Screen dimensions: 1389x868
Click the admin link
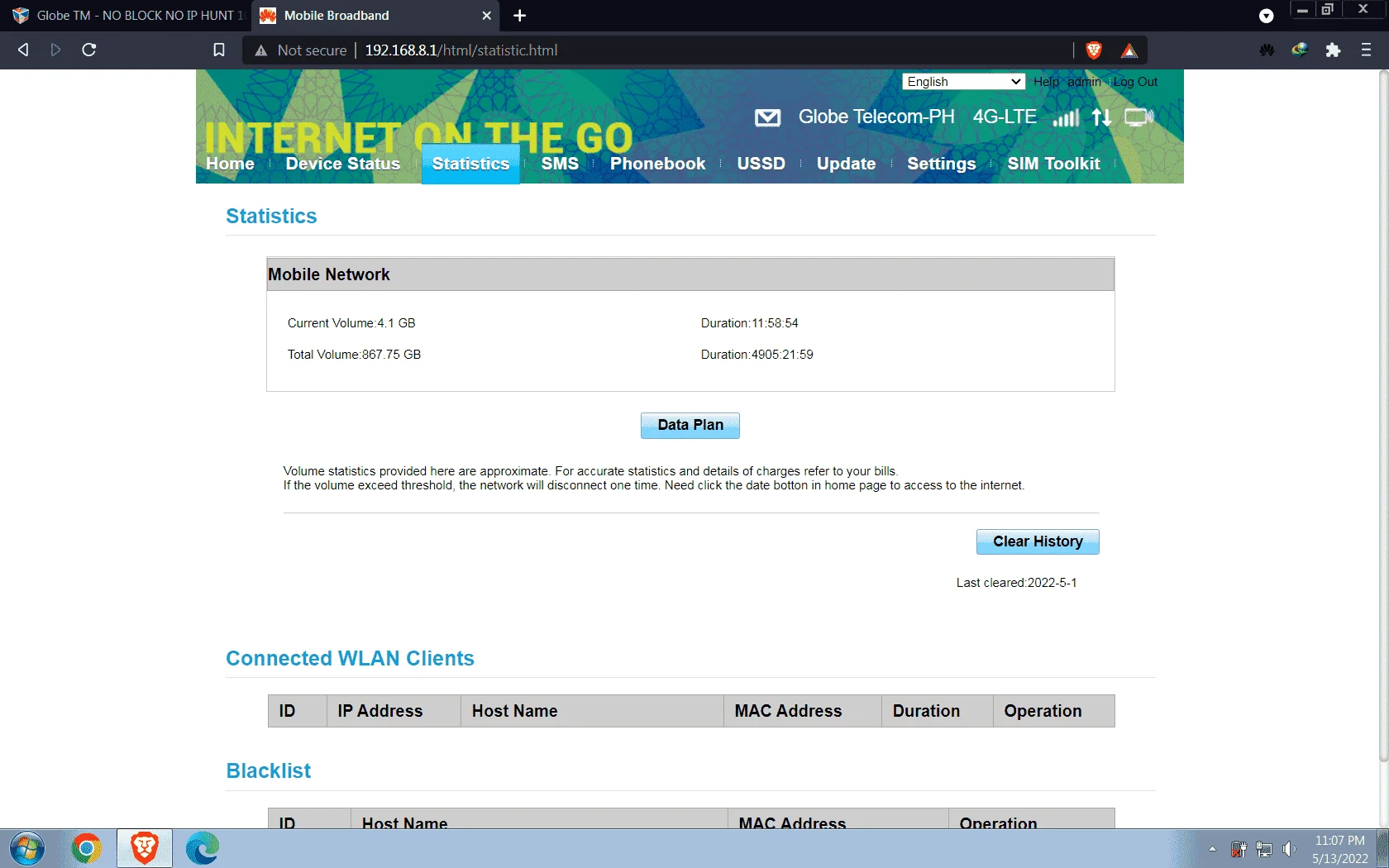click(x=1084, y=82)
